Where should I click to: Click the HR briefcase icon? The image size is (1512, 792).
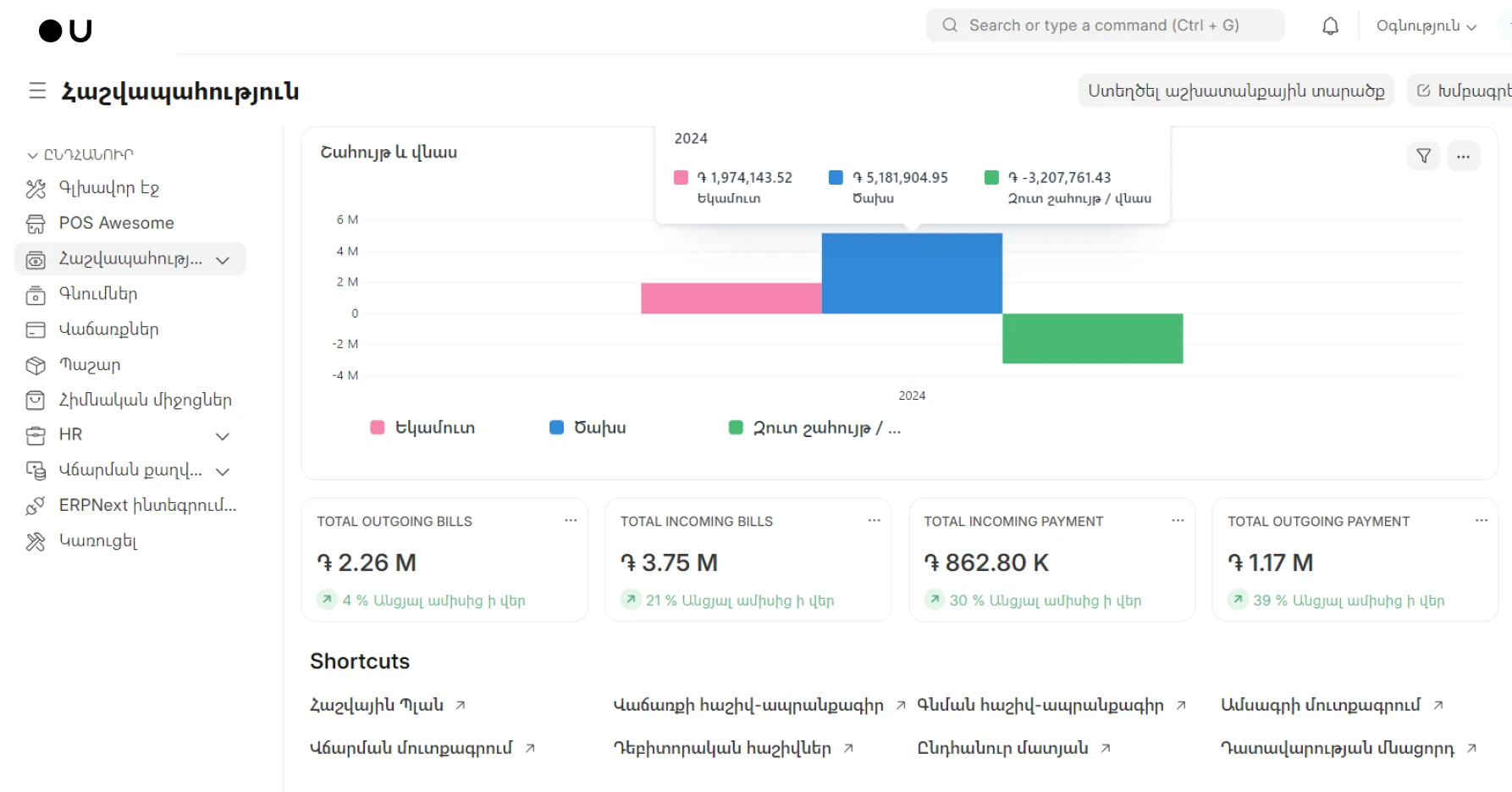36,435
